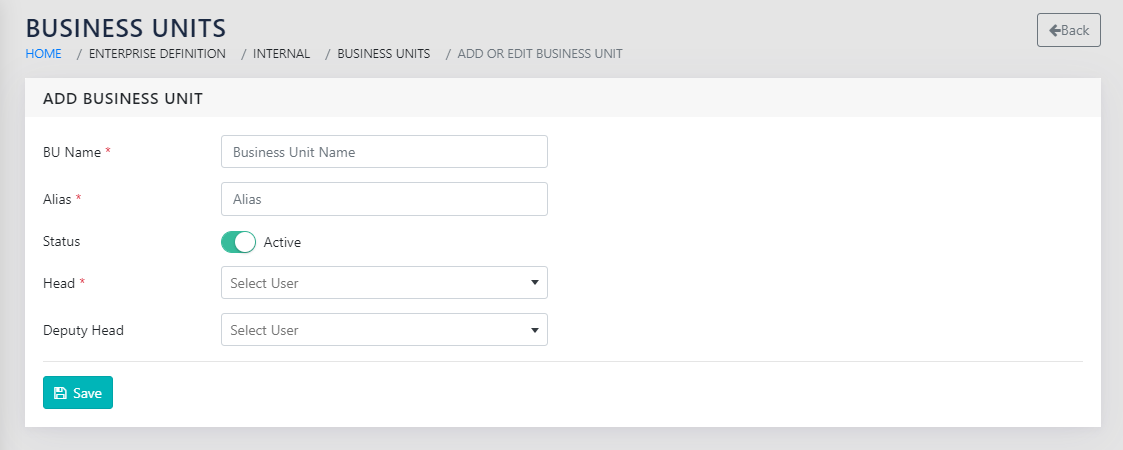Click the left arrow icon in Back button
1123x450 pixels.
point(1054,30)
